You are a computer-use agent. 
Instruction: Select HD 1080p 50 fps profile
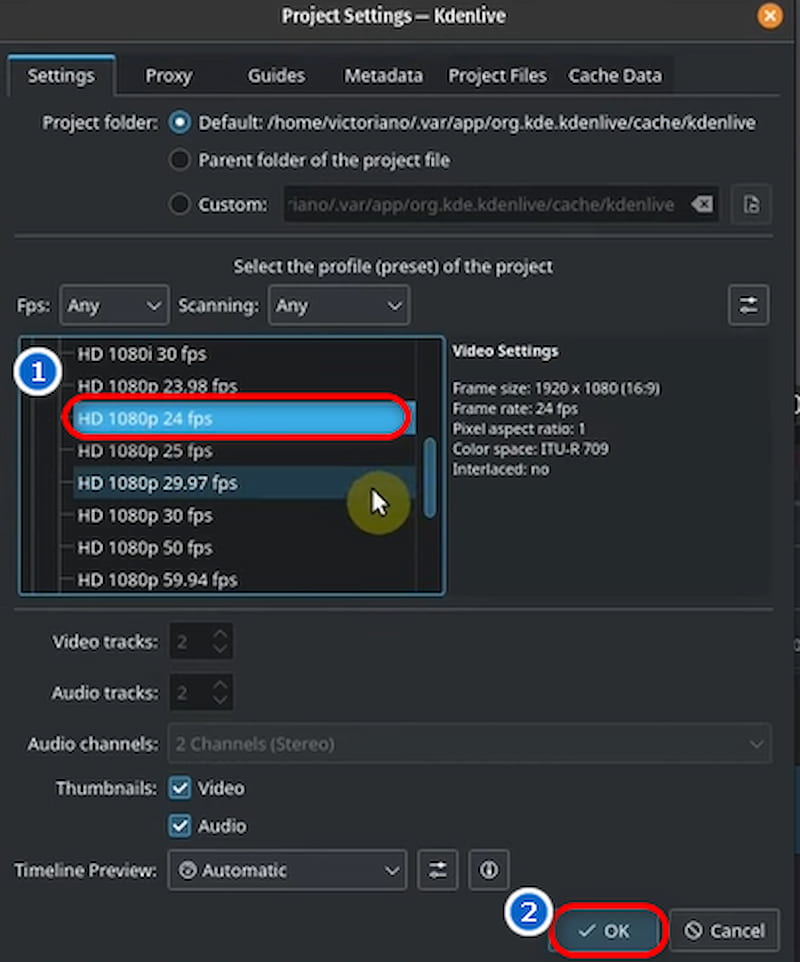click(x=244, y=548)
